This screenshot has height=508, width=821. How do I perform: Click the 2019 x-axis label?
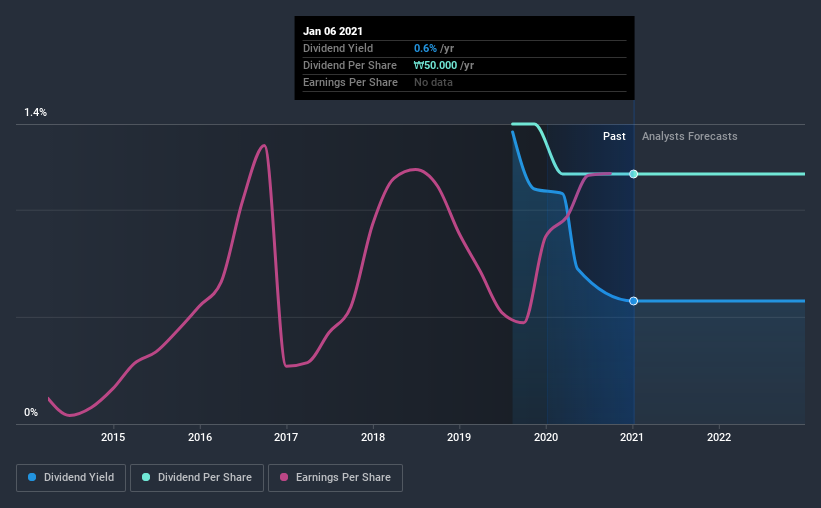[459, 437]
